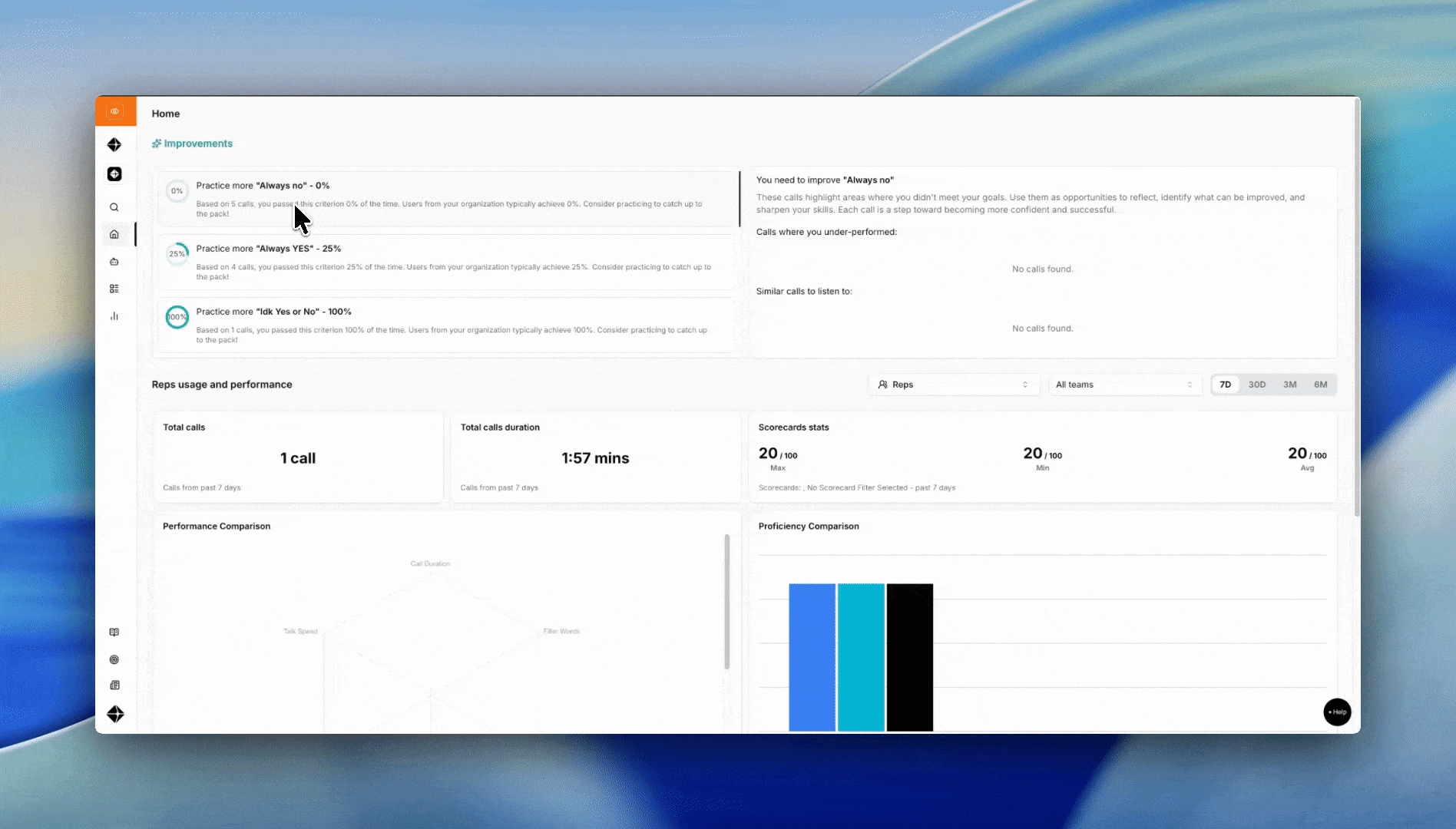1456x829 pixels.
Task: Open the newspaper icon in the sidebar
Action: [x=114, y=685]
